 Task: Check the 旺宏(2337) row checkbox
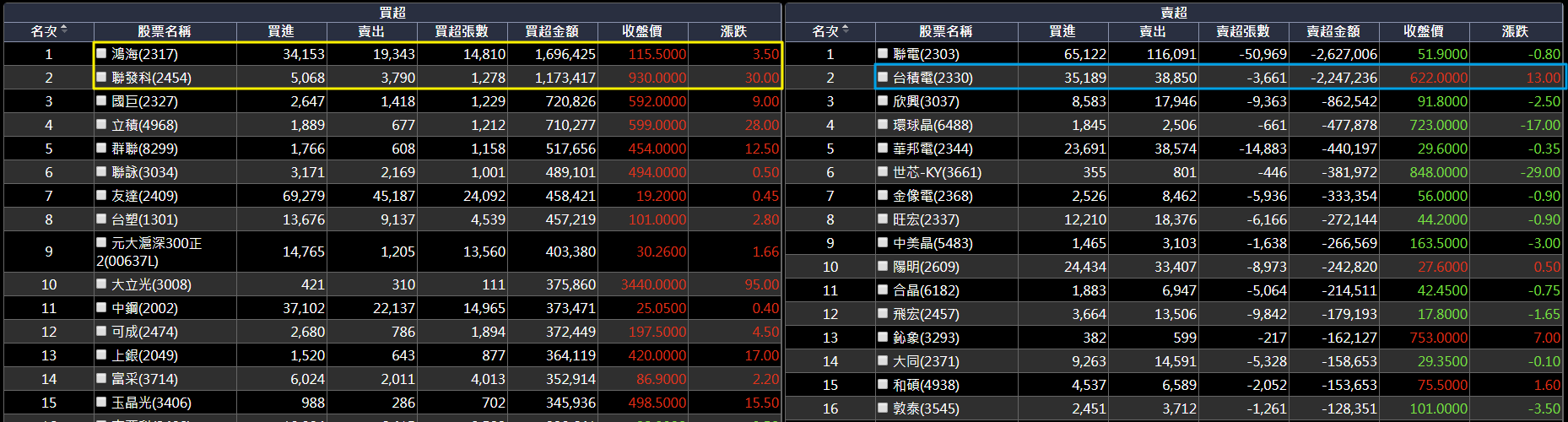pyautogui.click(x=883, y=219)
